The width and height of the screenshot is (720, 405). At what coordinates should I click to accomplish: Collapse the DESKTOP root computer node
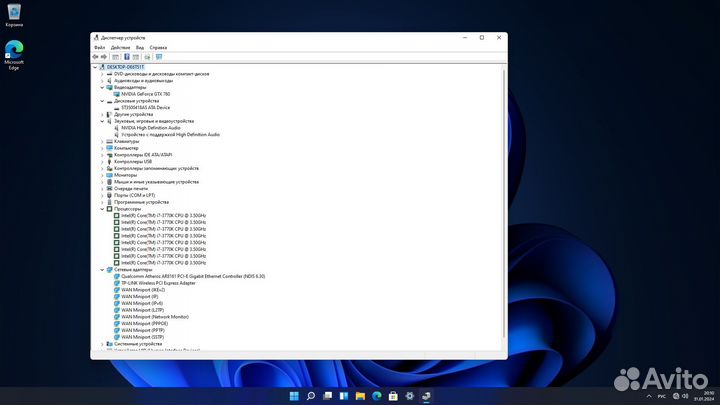[95, 67]
